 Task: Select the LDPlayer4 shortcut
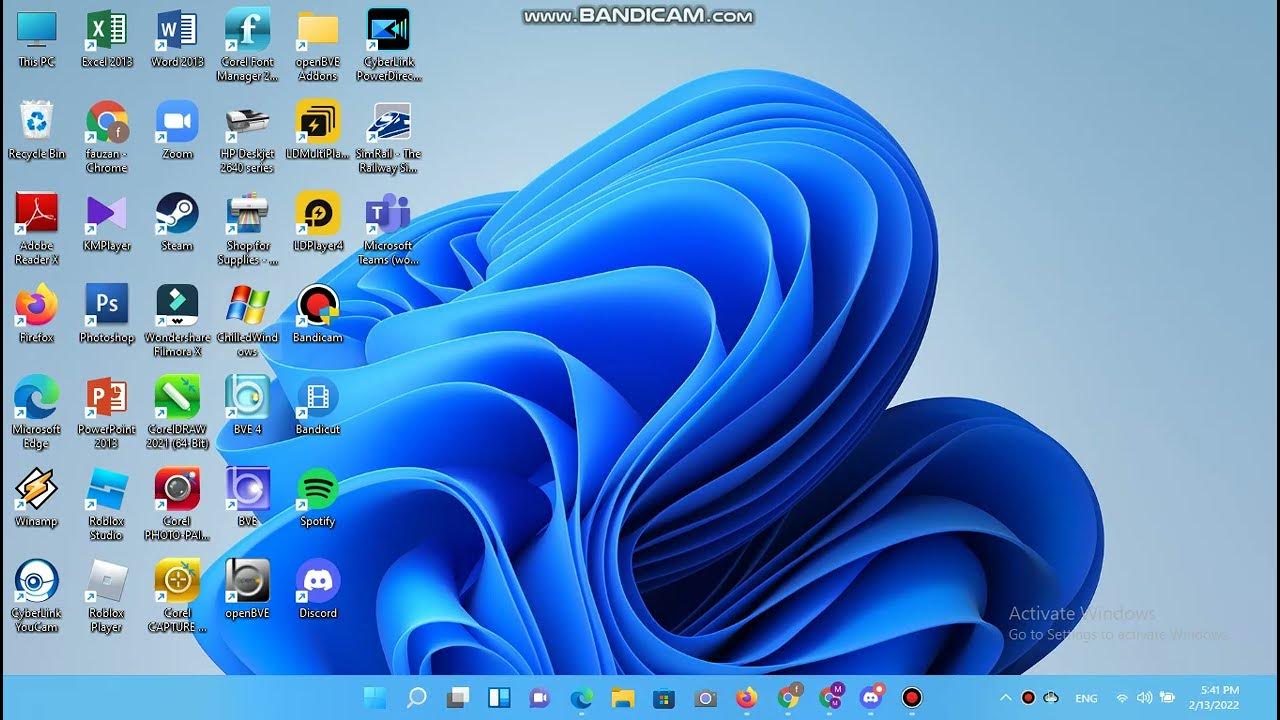pos(318,223)
